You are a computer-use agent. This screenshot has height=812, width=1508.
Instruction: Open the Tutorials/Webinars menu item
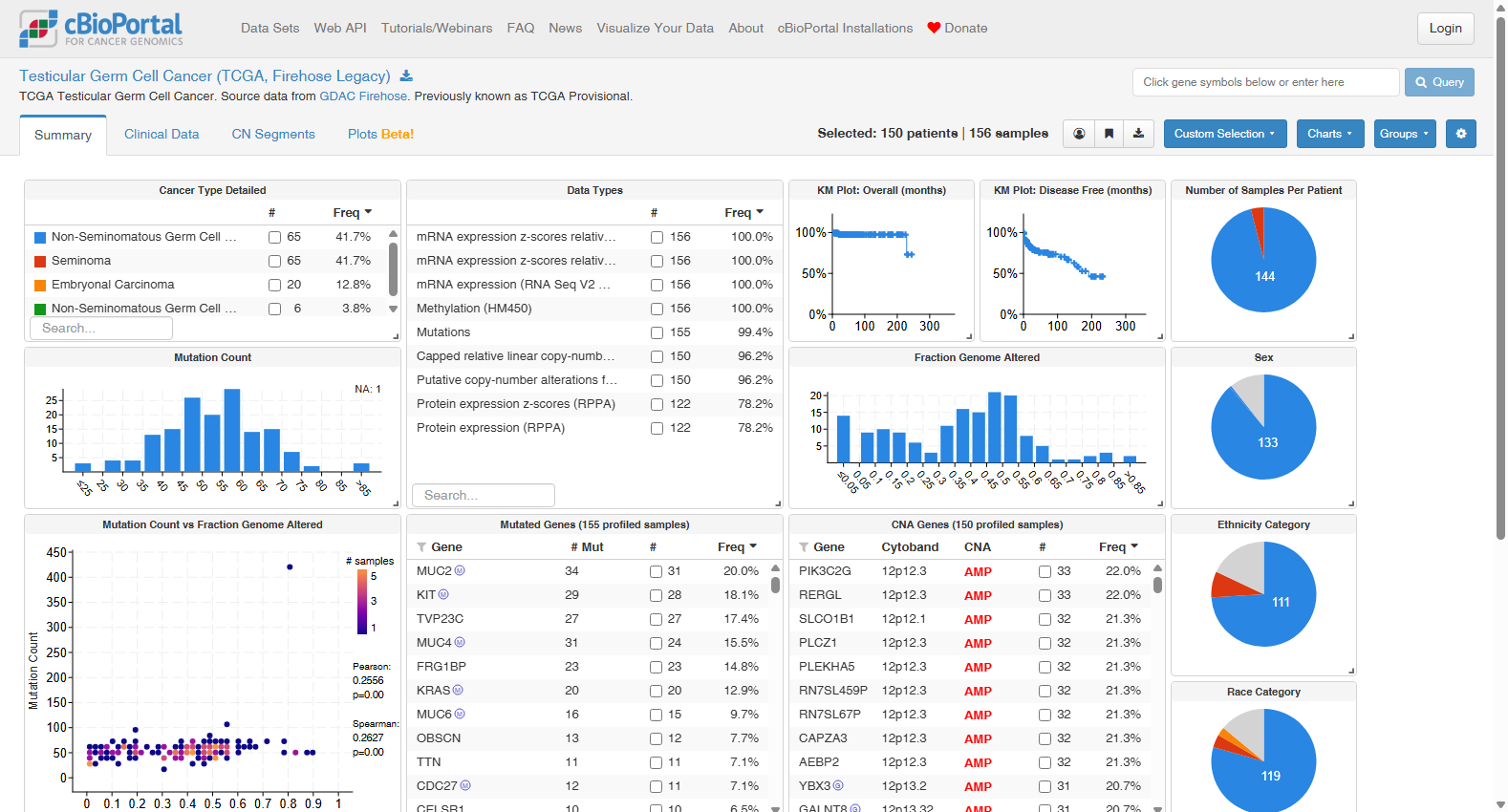437,29
